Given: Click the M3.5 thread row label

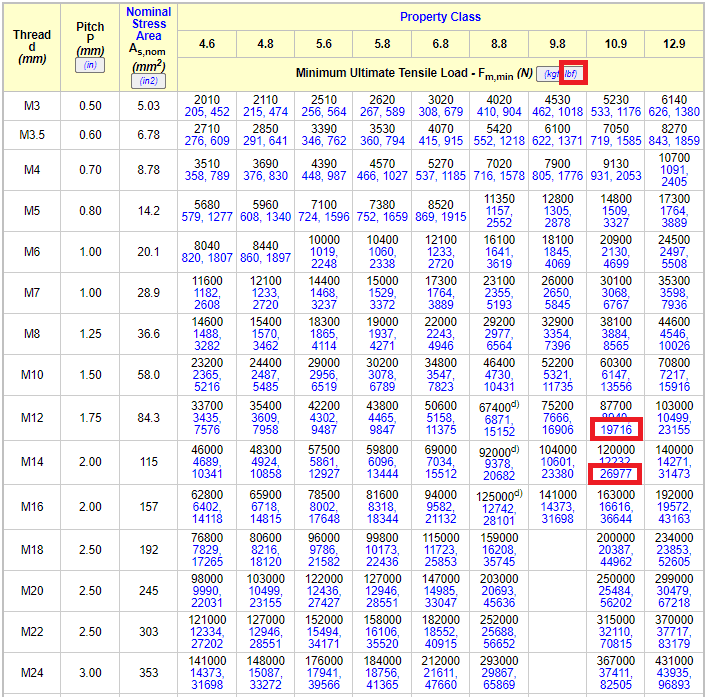Looking at the screenshot, I should 32,135.
